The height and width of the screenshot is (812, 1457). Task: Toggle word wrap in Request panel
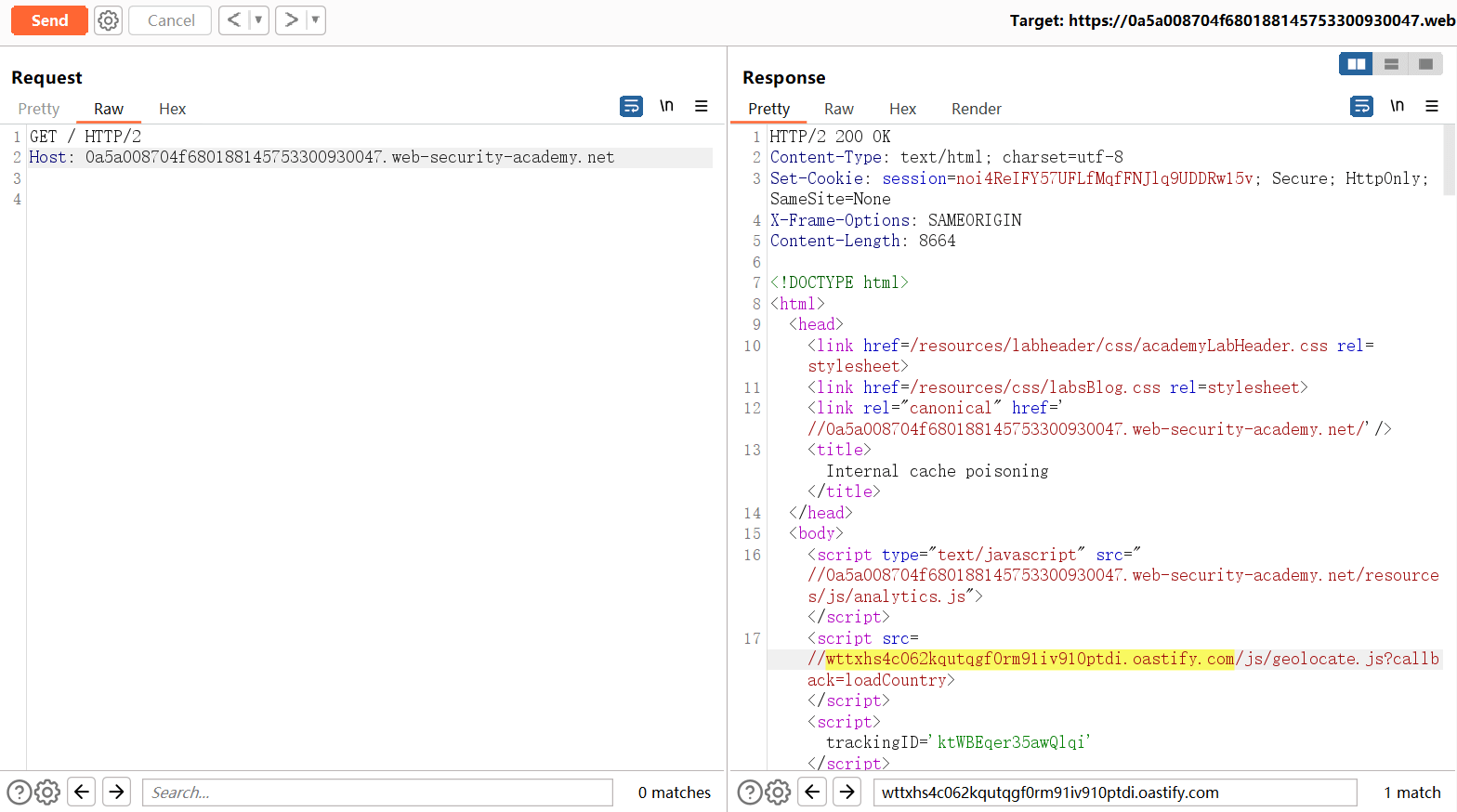tap(631, 106)
